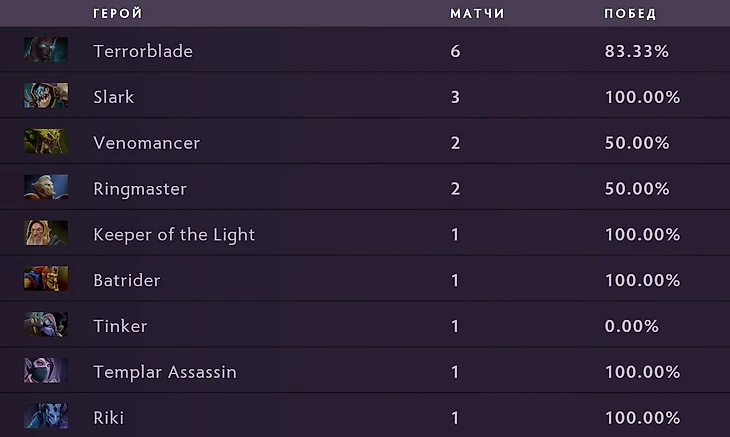The height and width of the screenshot is (437, 730).
Task: Open the Terrorblade hero name link
Action: [143, 51]
